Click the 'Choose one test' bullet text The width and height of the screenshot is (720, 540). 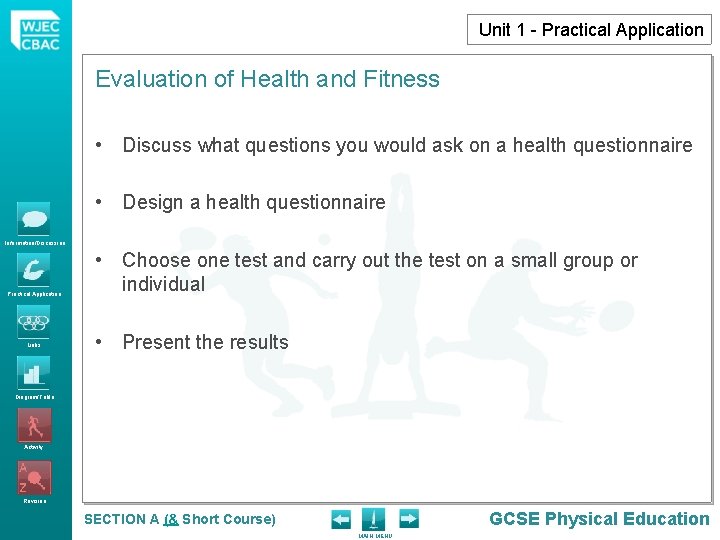click(x=380, y=272)
